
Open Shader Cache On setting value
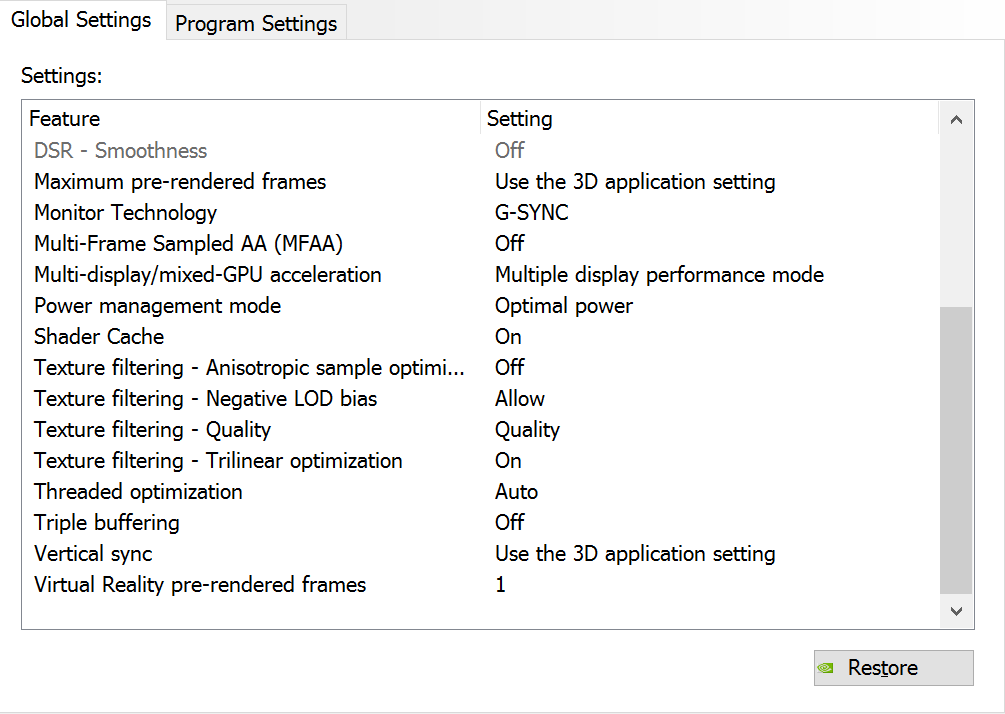pyautogui.click(x=508, y=336)
